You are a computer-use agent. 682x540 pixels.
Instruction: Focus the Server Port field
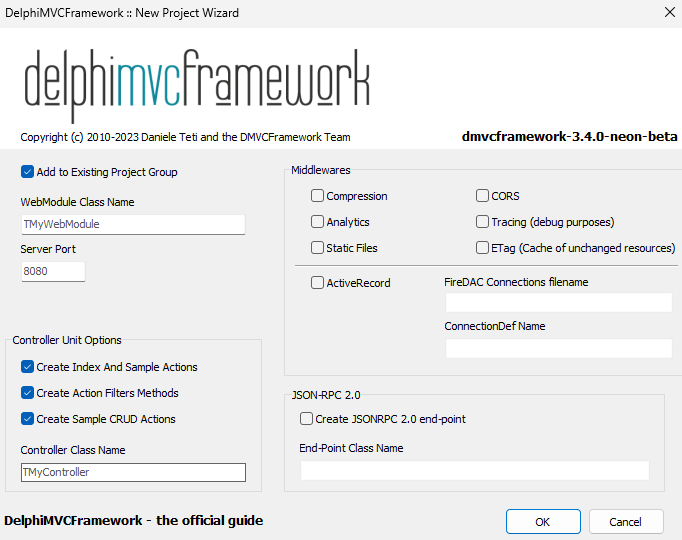pos(53,271)
